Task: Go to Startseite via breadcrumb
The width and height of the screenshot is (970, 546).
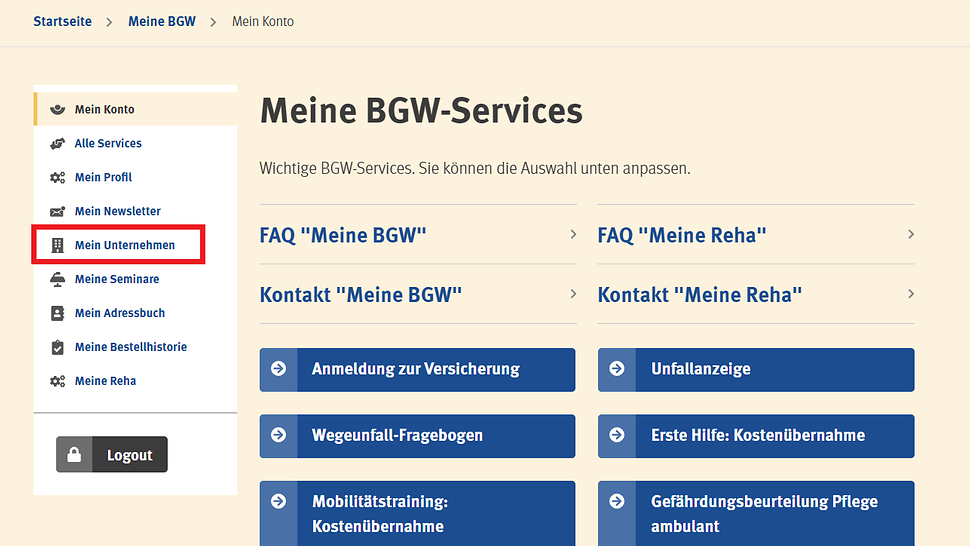Action: click(x=62, y=22)
